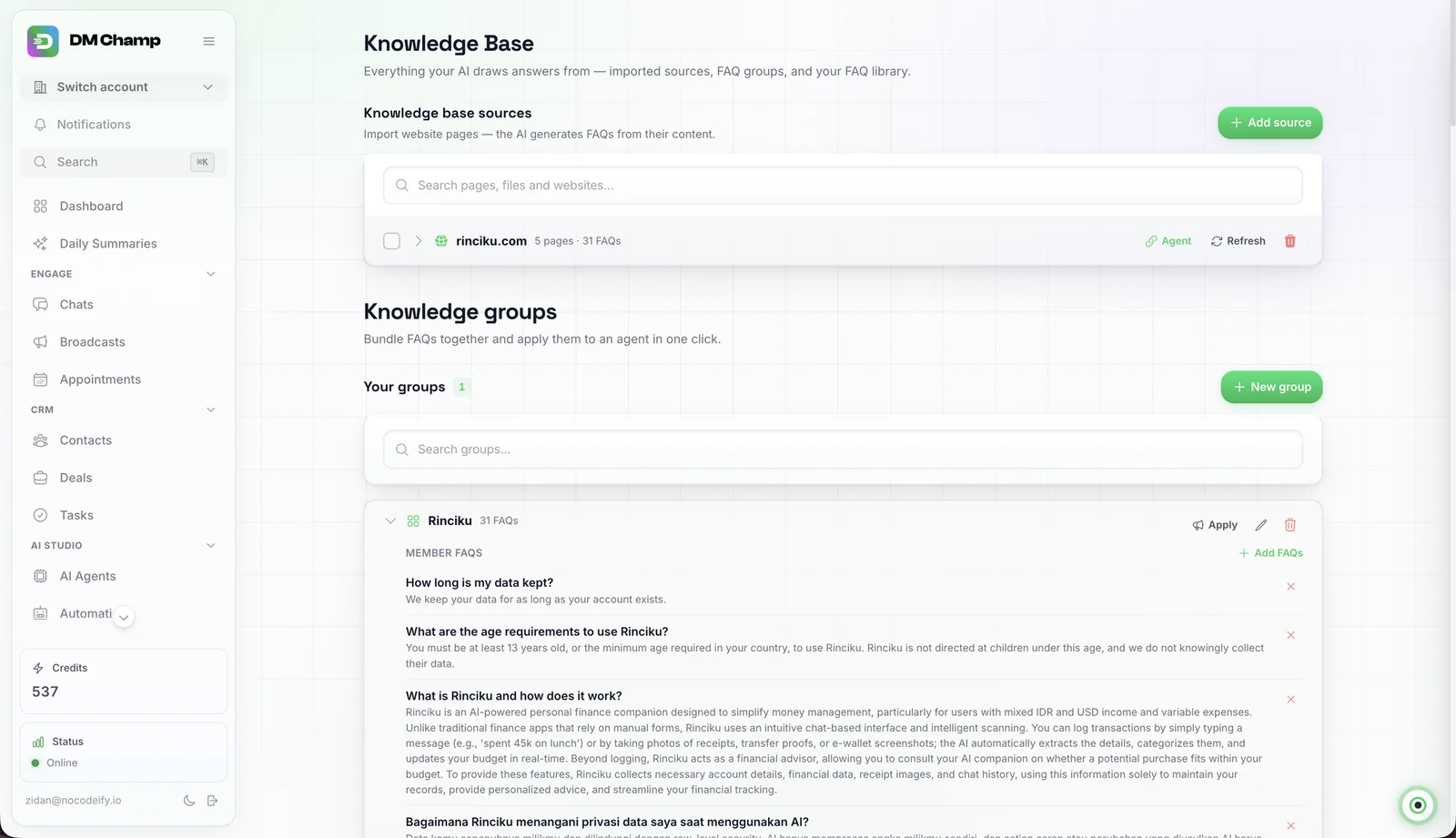
Task: Remove 'What is Rinciku and how does it work?' FAQ
Action: (1290, 700)
